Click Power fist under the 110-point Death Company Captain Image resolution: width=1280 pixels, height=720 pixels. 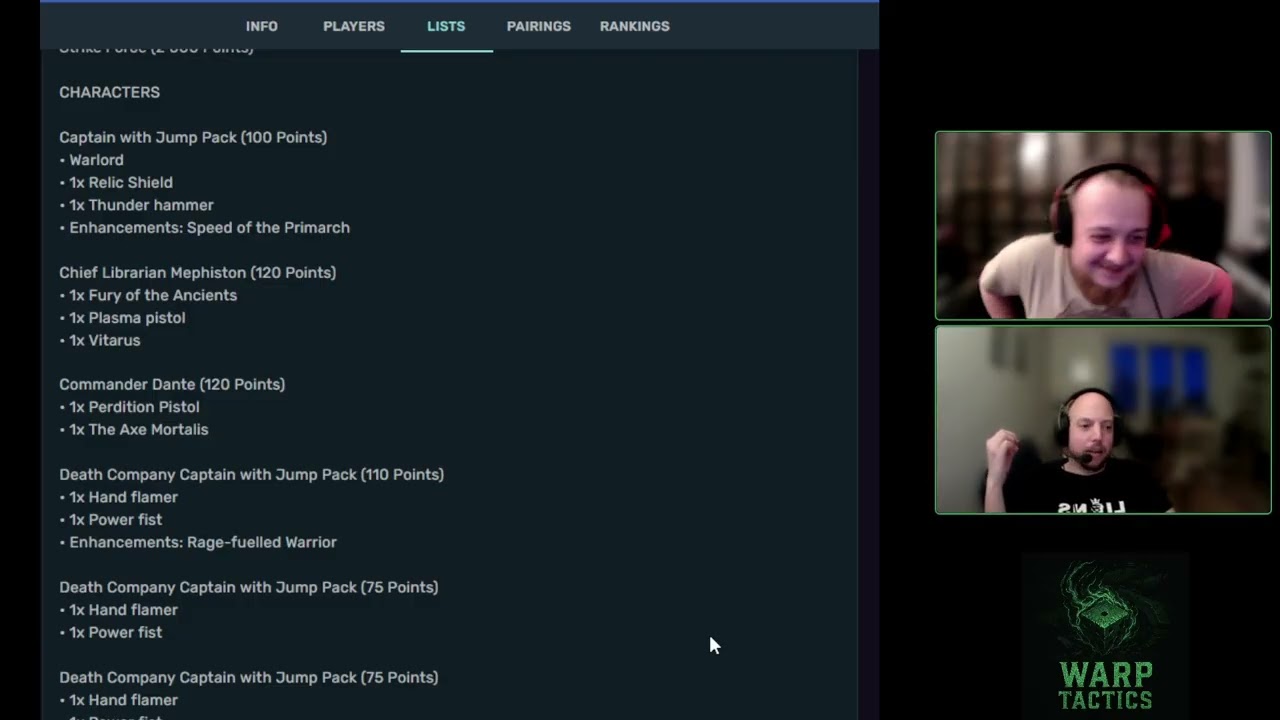click(x=111, y=520)
